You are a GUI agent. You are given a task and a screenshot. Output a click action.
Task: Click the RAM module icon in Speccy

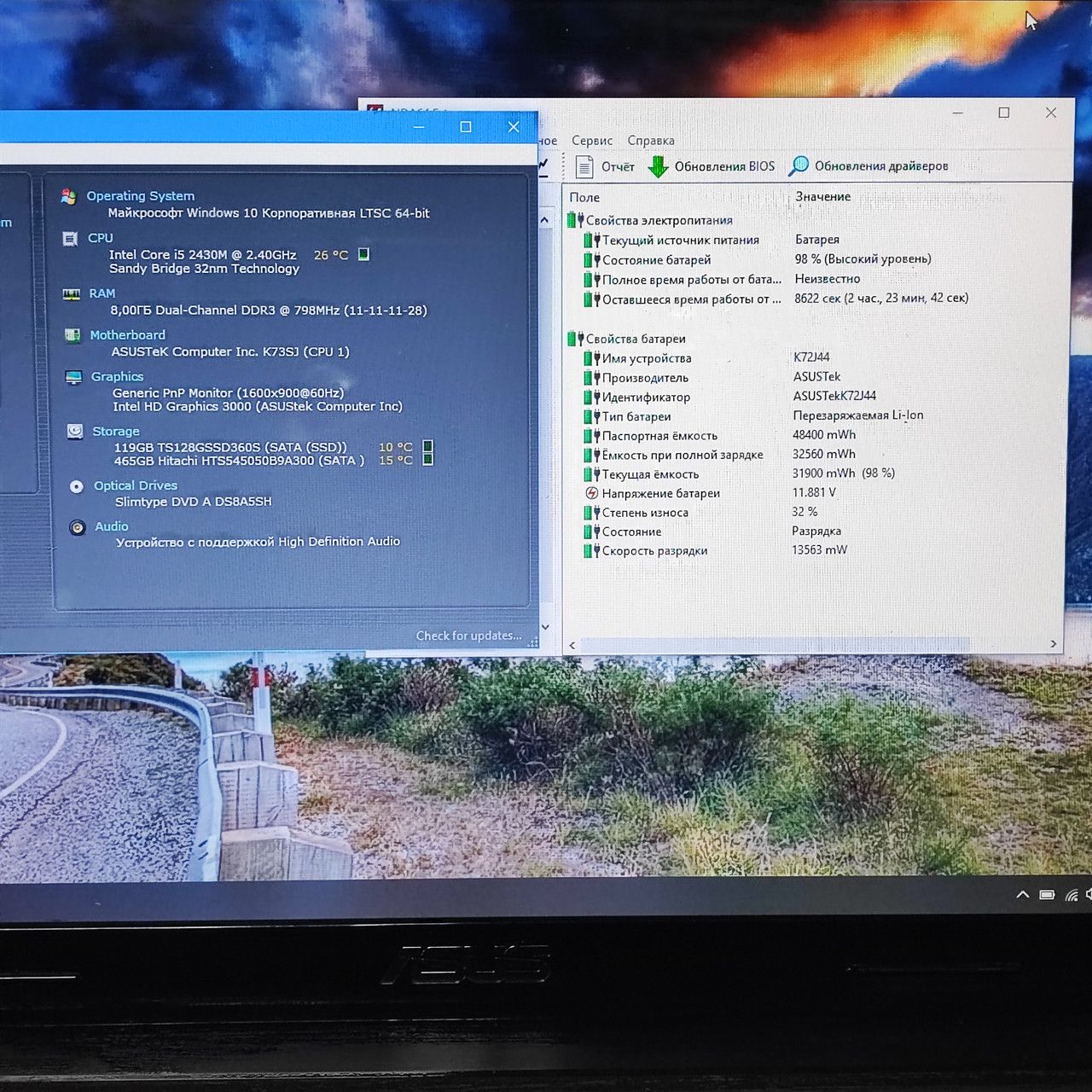pos(72,294)
